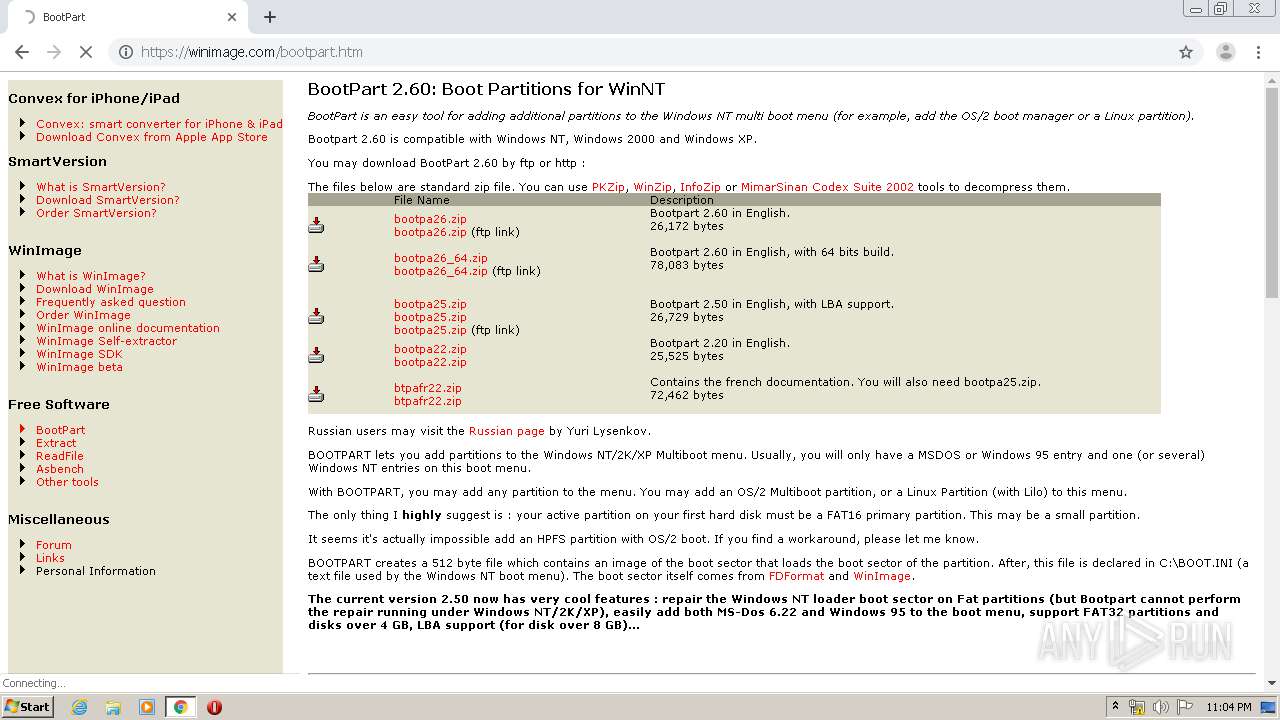1280x720 pixels.
Task: Open FDFormat link in paragraph
Action: point(796,576)
